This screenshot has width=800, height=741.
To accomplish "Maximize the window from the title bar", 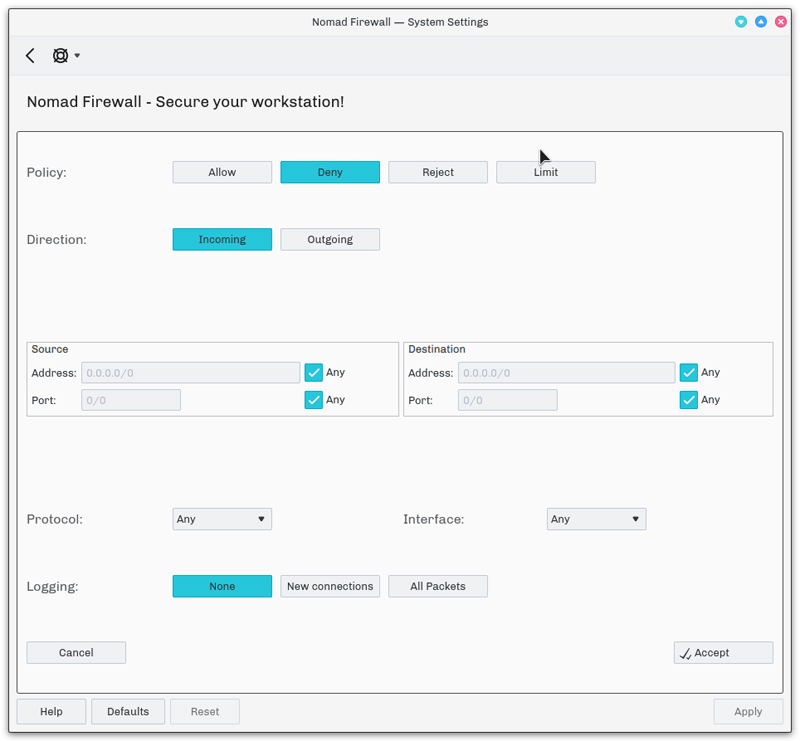I will (x=761, y=21).
